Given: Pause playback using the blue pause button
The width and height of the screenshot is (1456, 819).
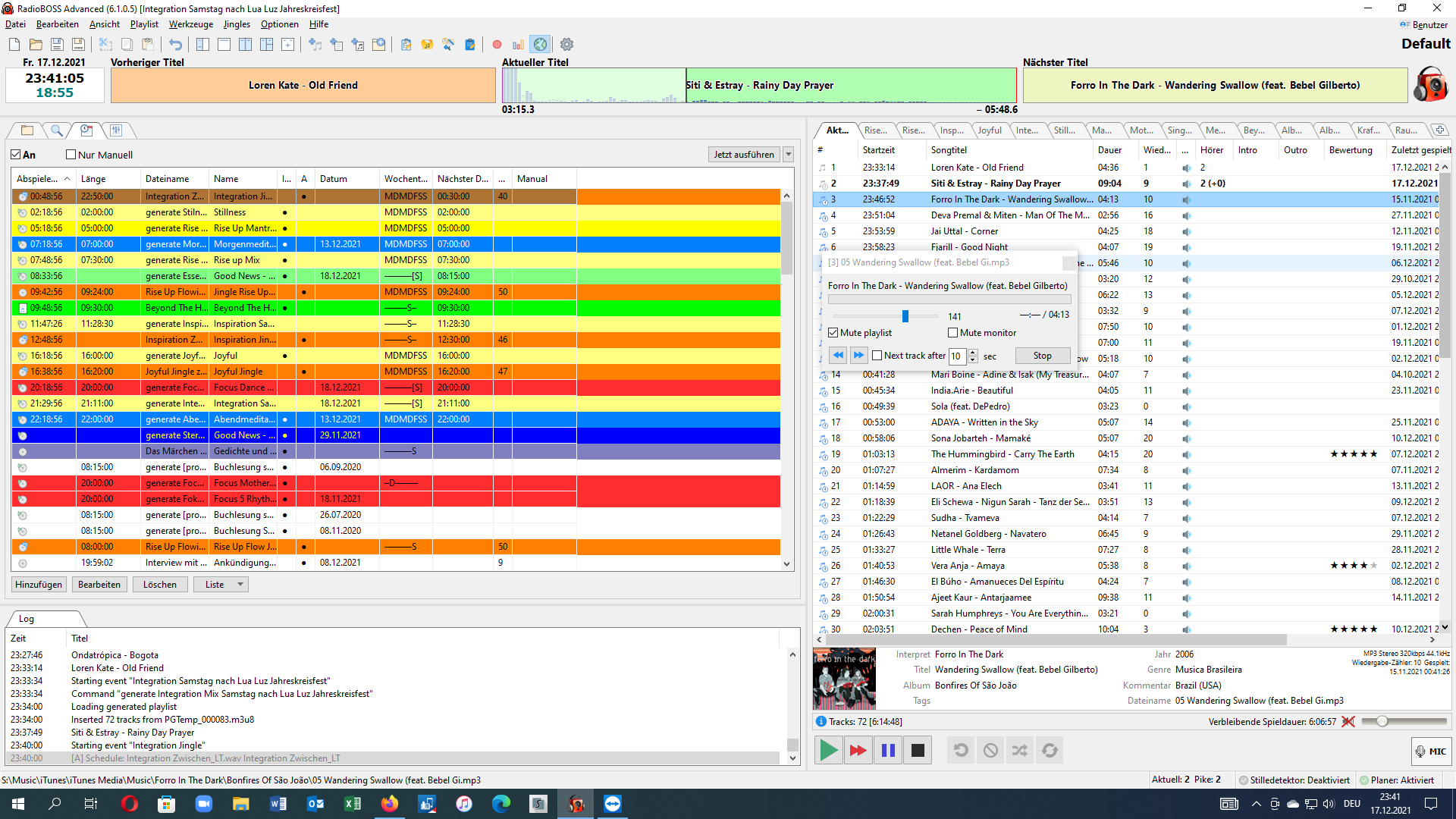Looking at the screenshot, I should (x=888, y=751).
